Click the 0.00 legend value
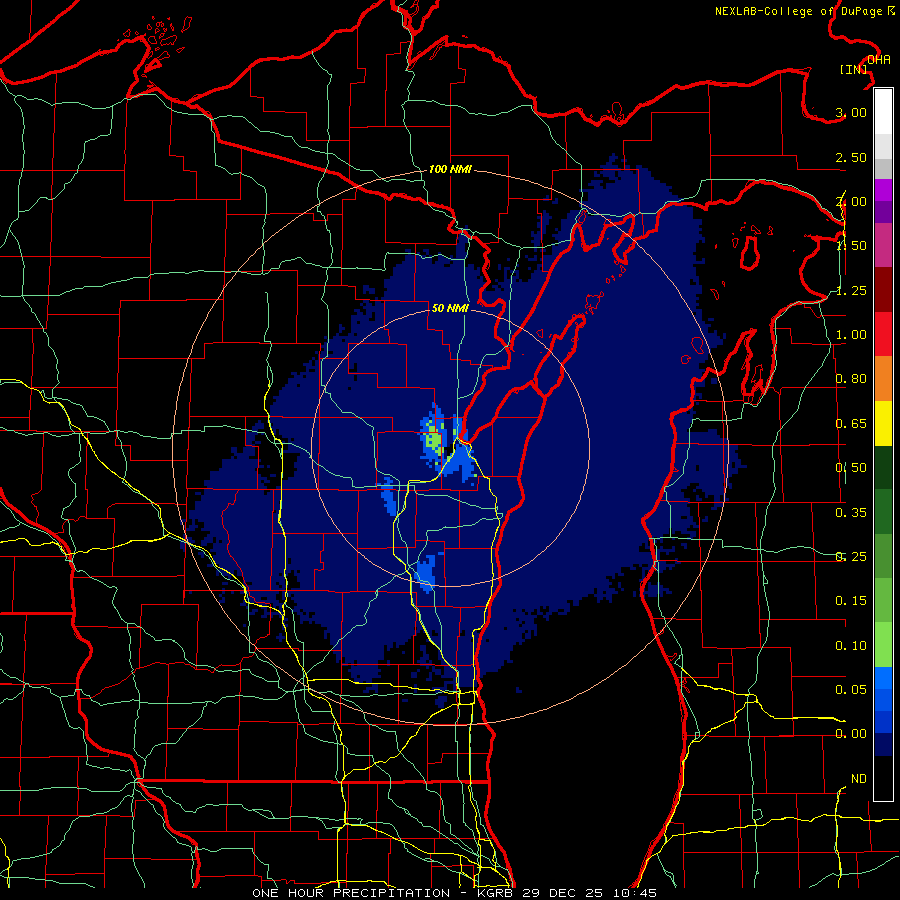The height and width of the screenshot is (900, 900). click(851, 734)
